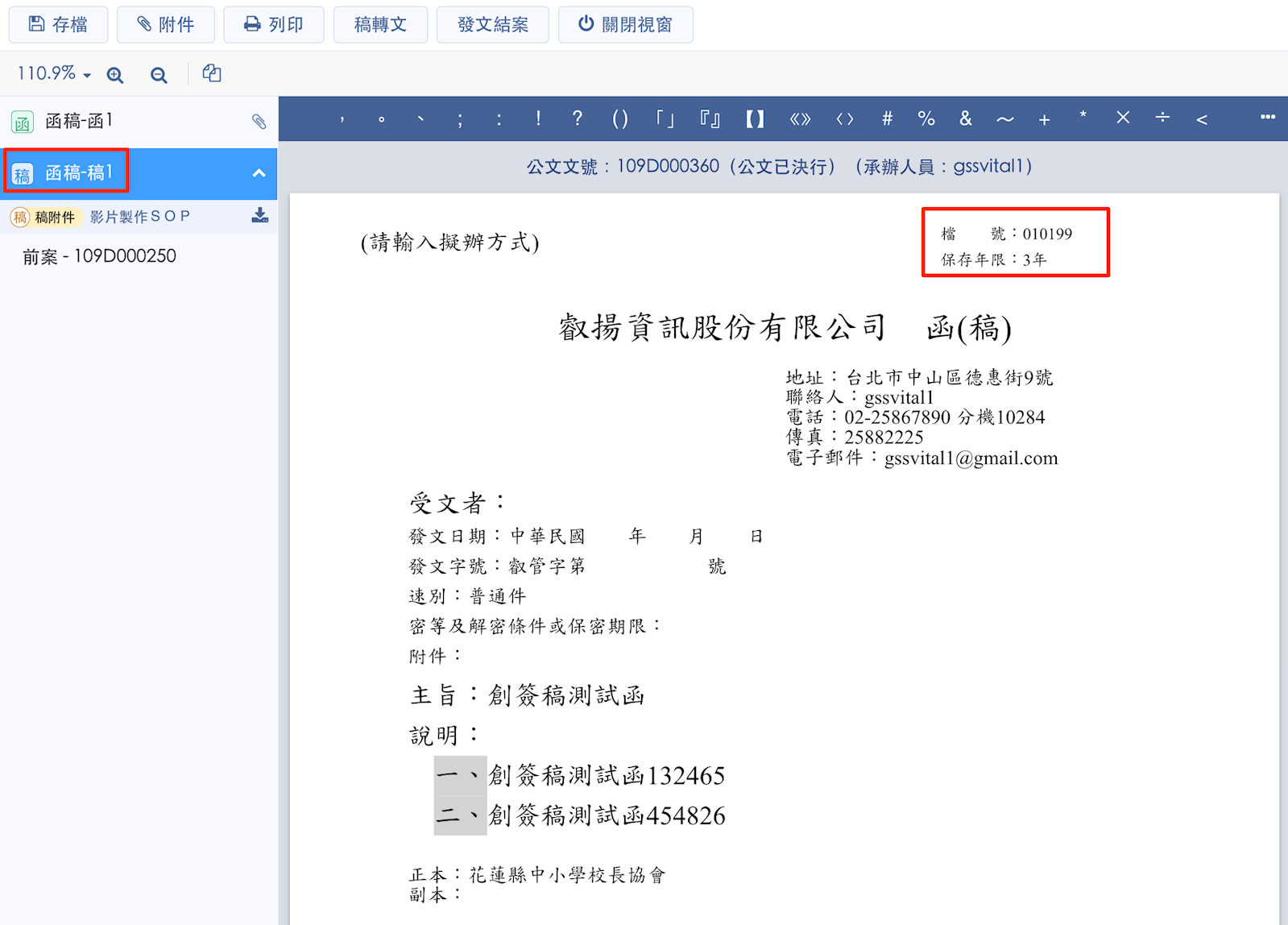Collapse the 函稿-稿1 section chevron
1288x925 pixels.
[x=259, y=173]
